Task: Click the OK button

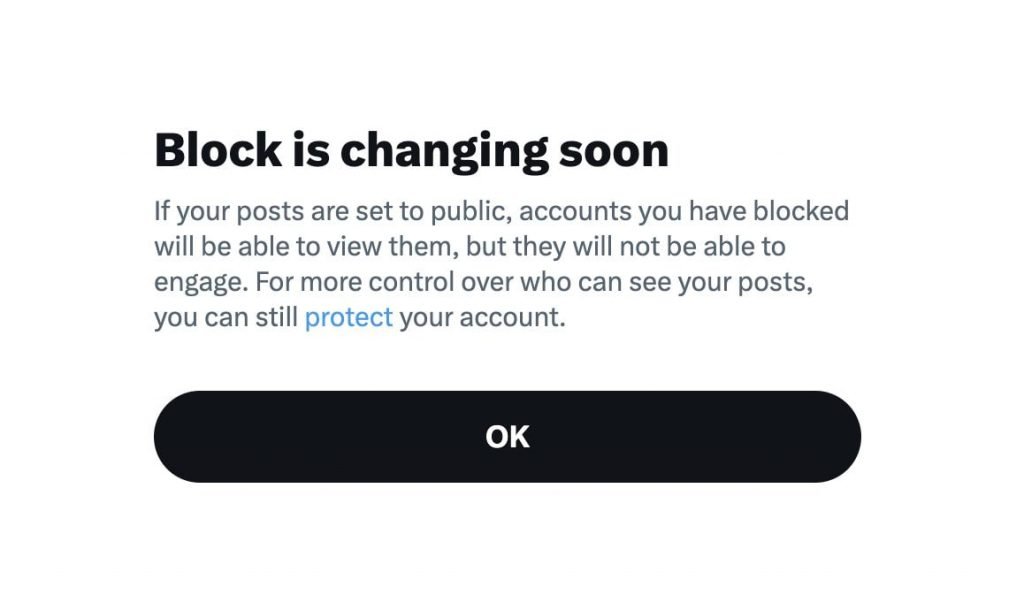Action: tap(507, 437)
